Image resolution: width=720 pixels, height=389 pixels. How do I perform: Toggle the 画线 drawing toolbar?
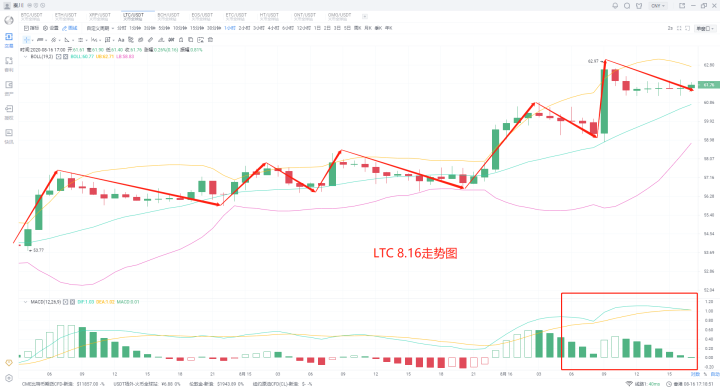pyautogui.click(x=70, y=28)
